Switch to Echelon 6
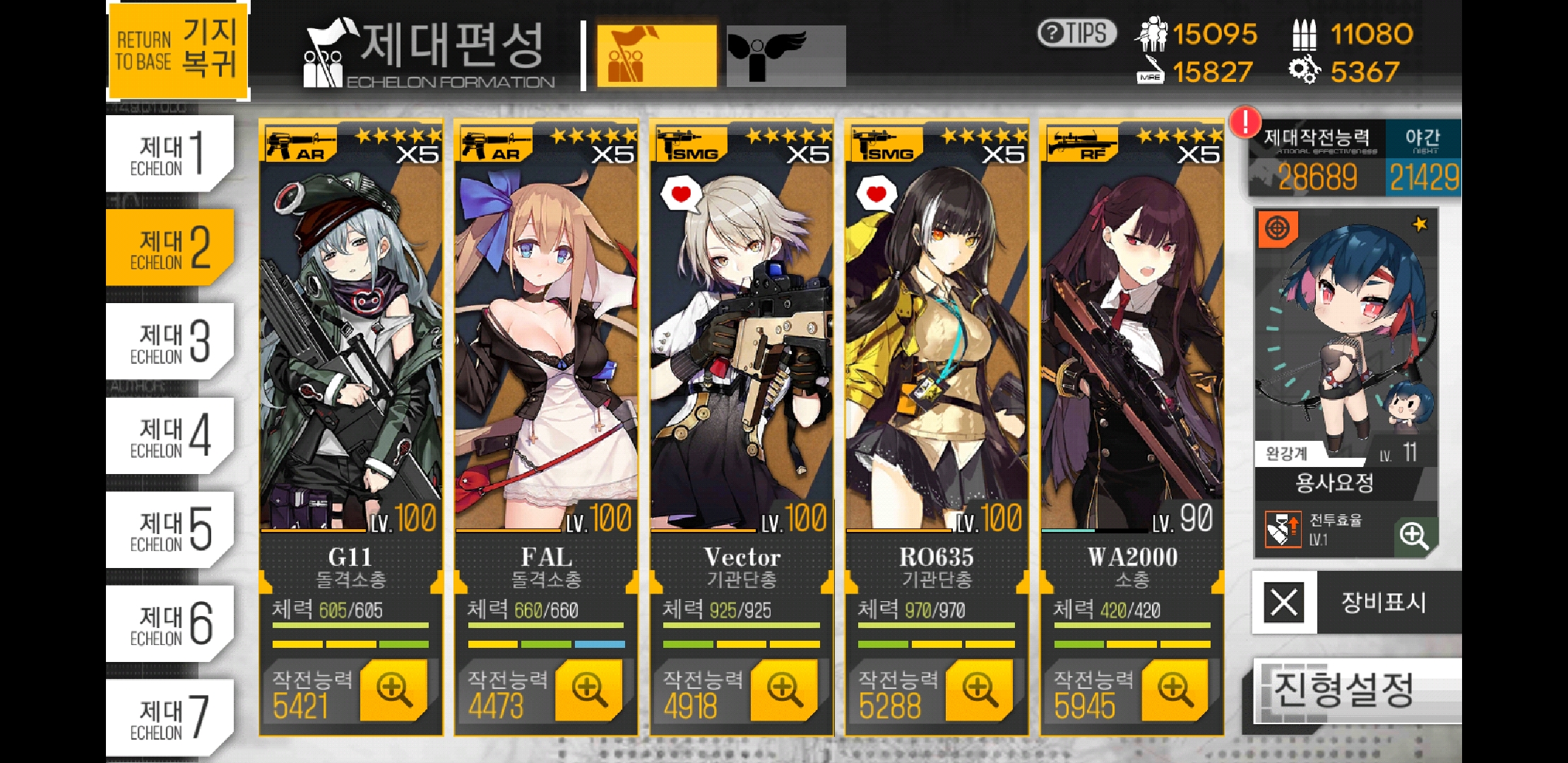1568x763 pixels. point(170,623)
